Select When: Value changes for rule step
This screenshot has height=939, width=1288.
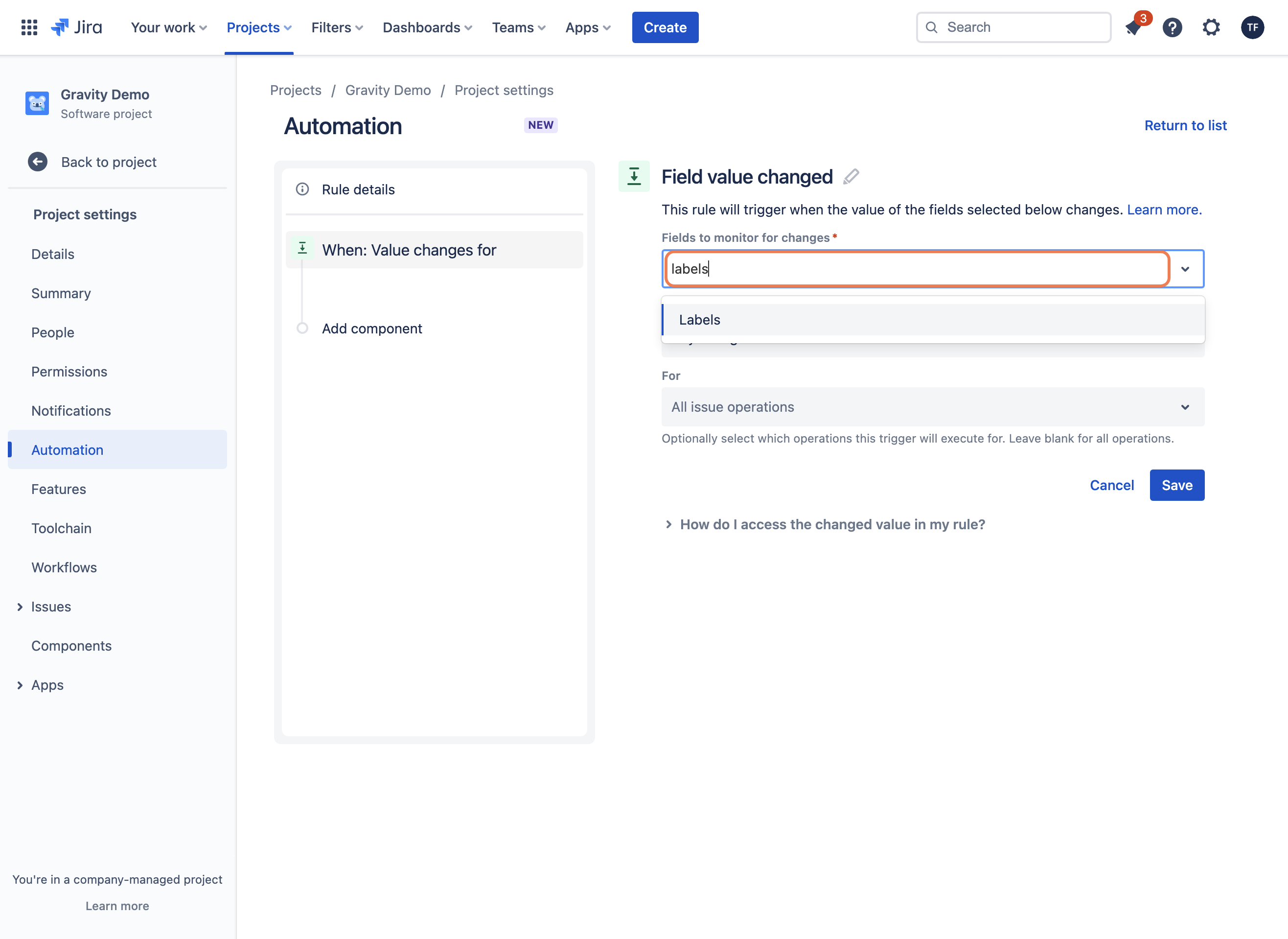[435, 250]
